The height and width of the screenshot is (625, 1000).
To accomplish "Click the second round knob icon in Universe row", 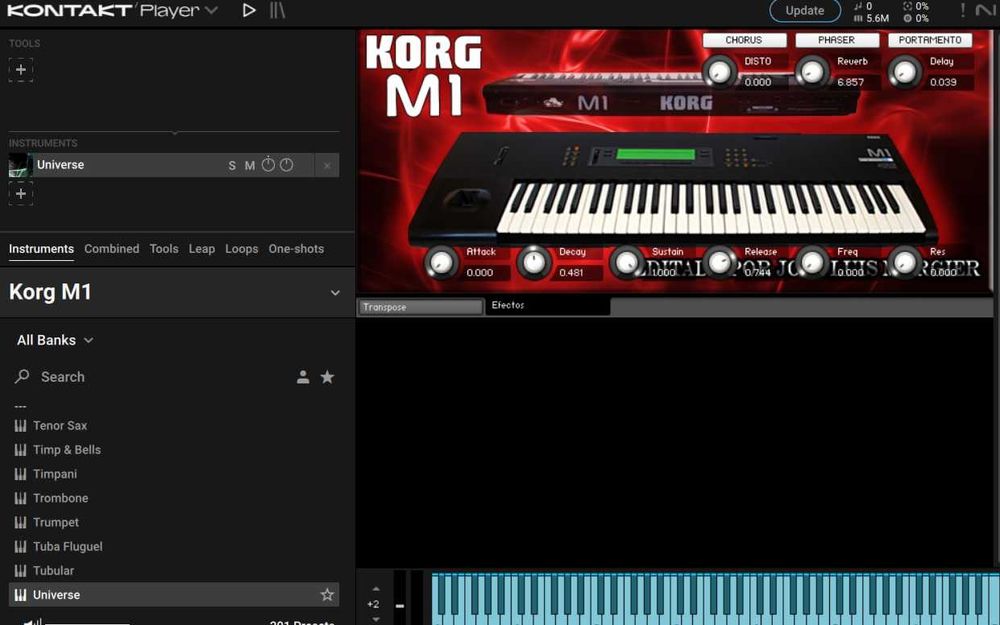I will (287, 165).
